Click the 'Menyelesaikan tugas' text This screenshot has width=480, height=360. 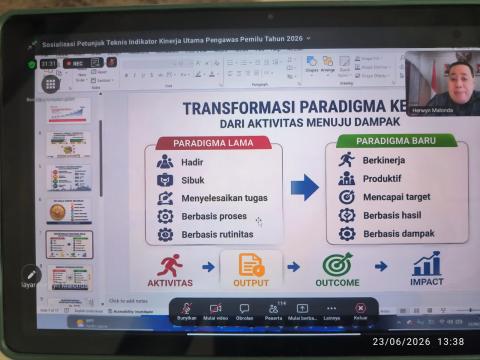pos(224,198)
